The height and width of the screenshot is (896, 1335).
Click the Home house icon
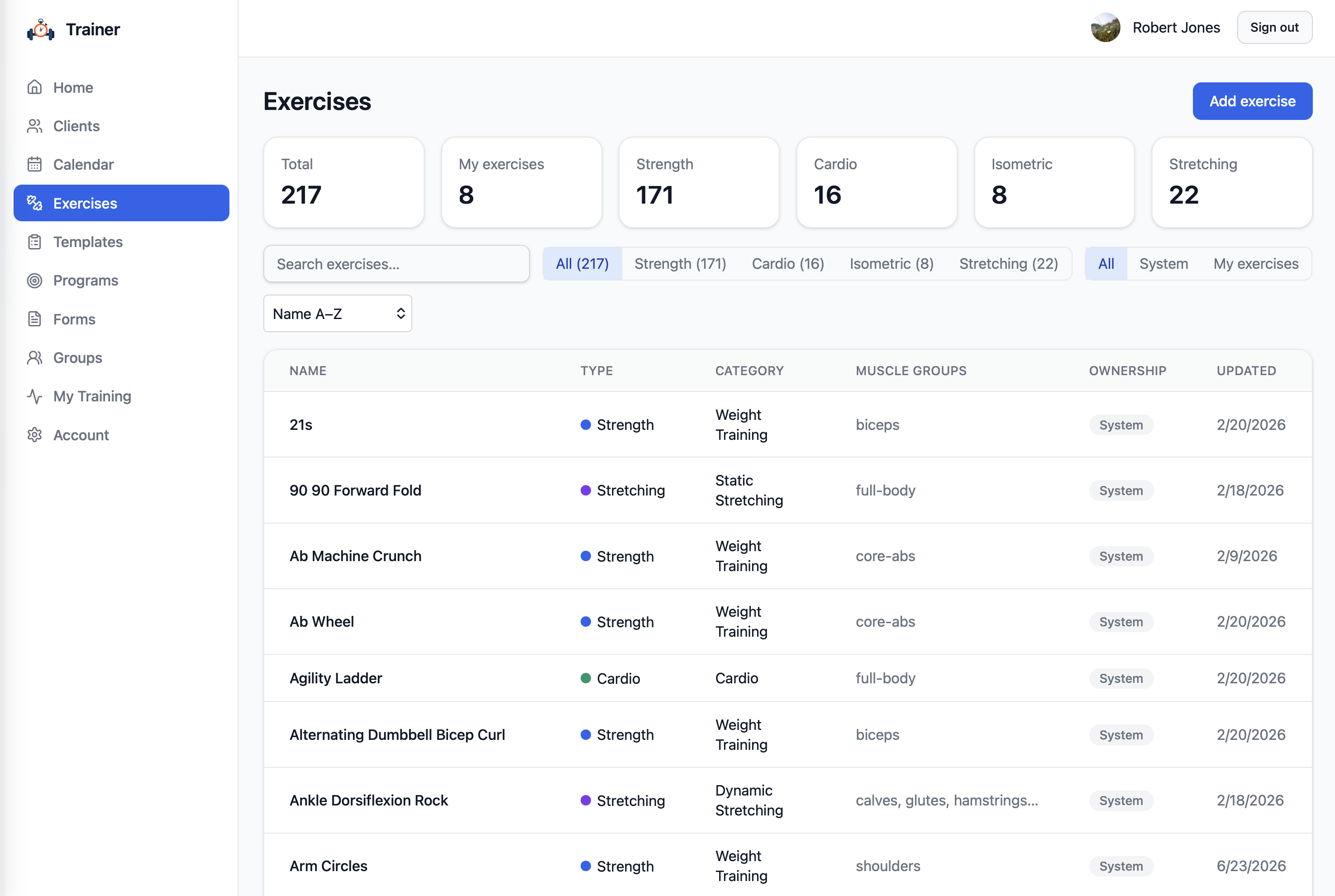pos(35,87)
